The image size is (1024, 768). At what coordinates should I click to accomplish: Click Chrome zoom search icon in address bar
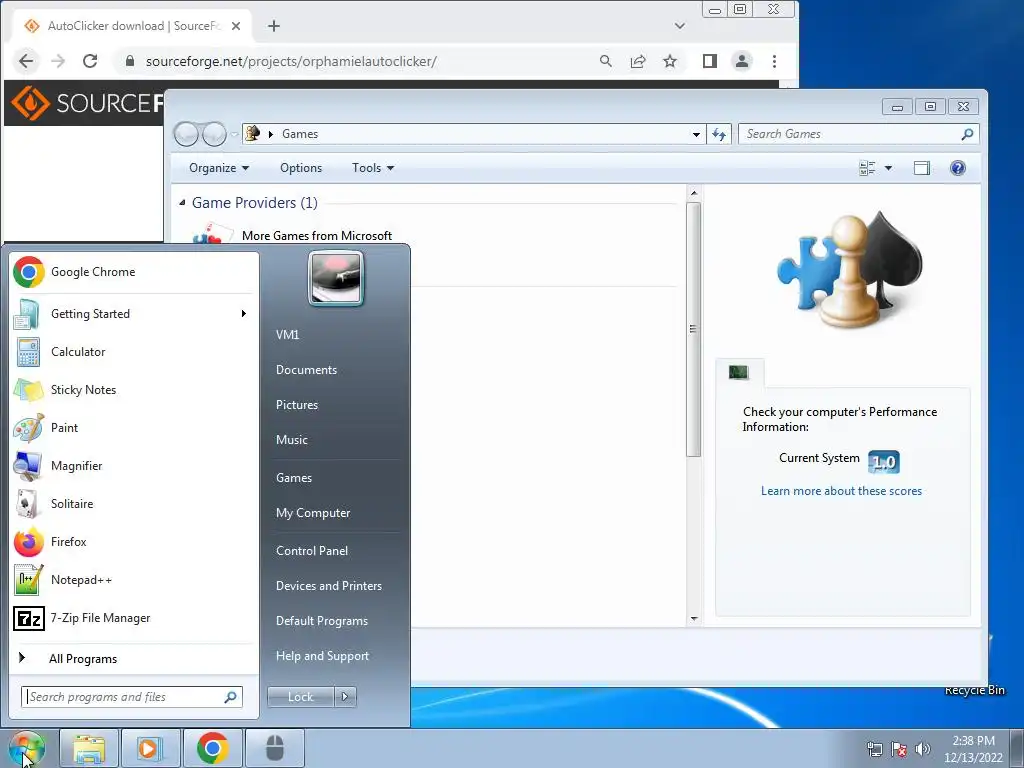(606, 61)
